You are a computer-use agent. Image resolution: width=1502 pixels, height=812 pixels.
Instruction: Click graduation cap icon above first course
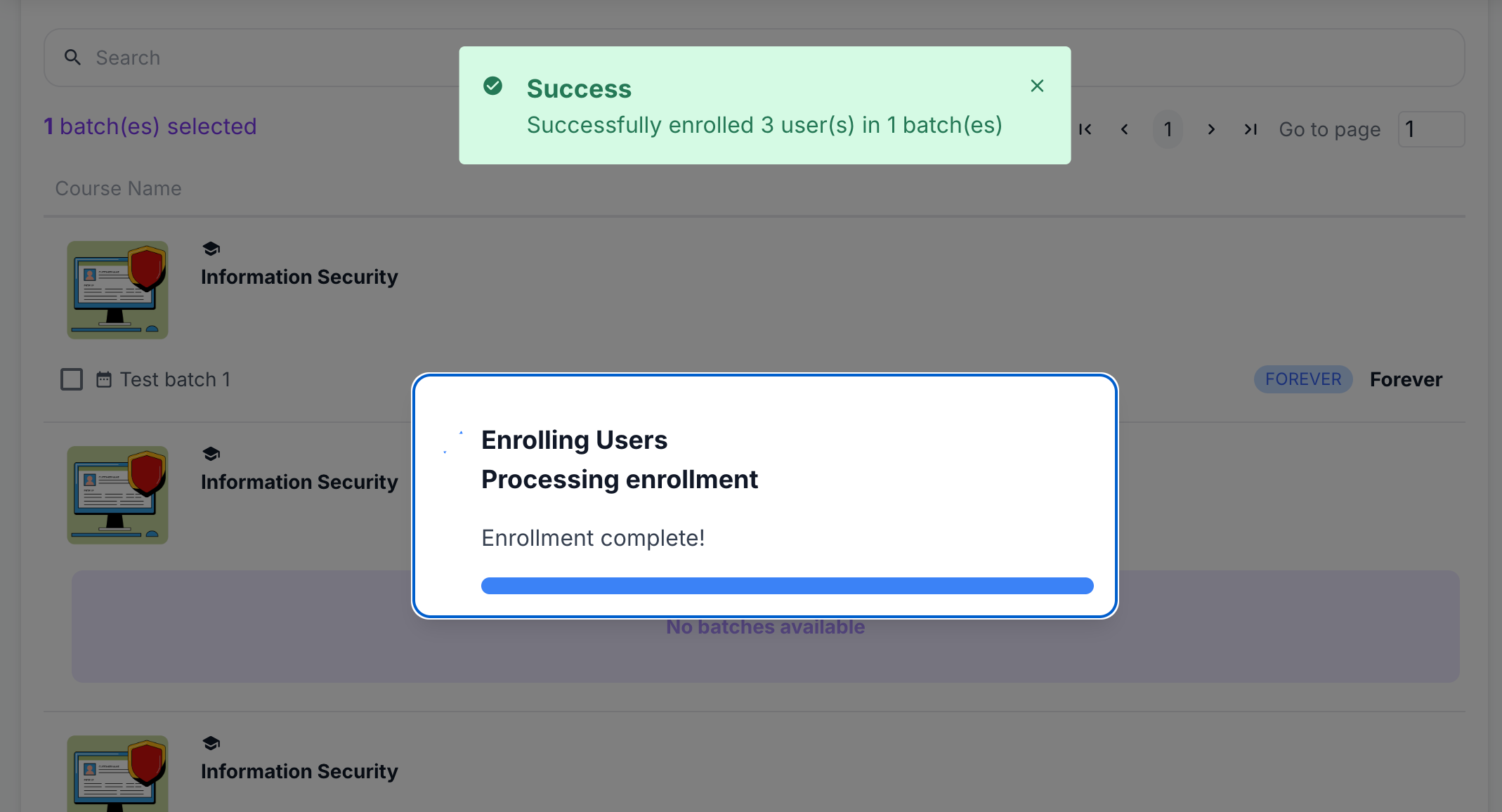click(211, 249)
